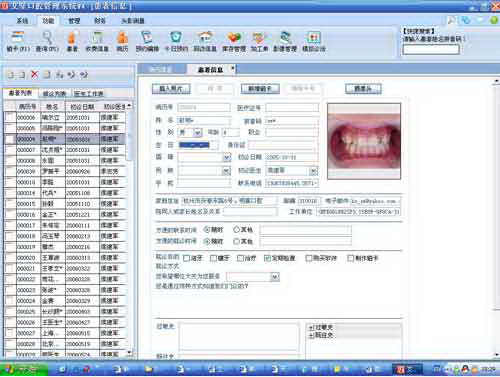Open the dropdown below the 就诊方式 label

275,277
